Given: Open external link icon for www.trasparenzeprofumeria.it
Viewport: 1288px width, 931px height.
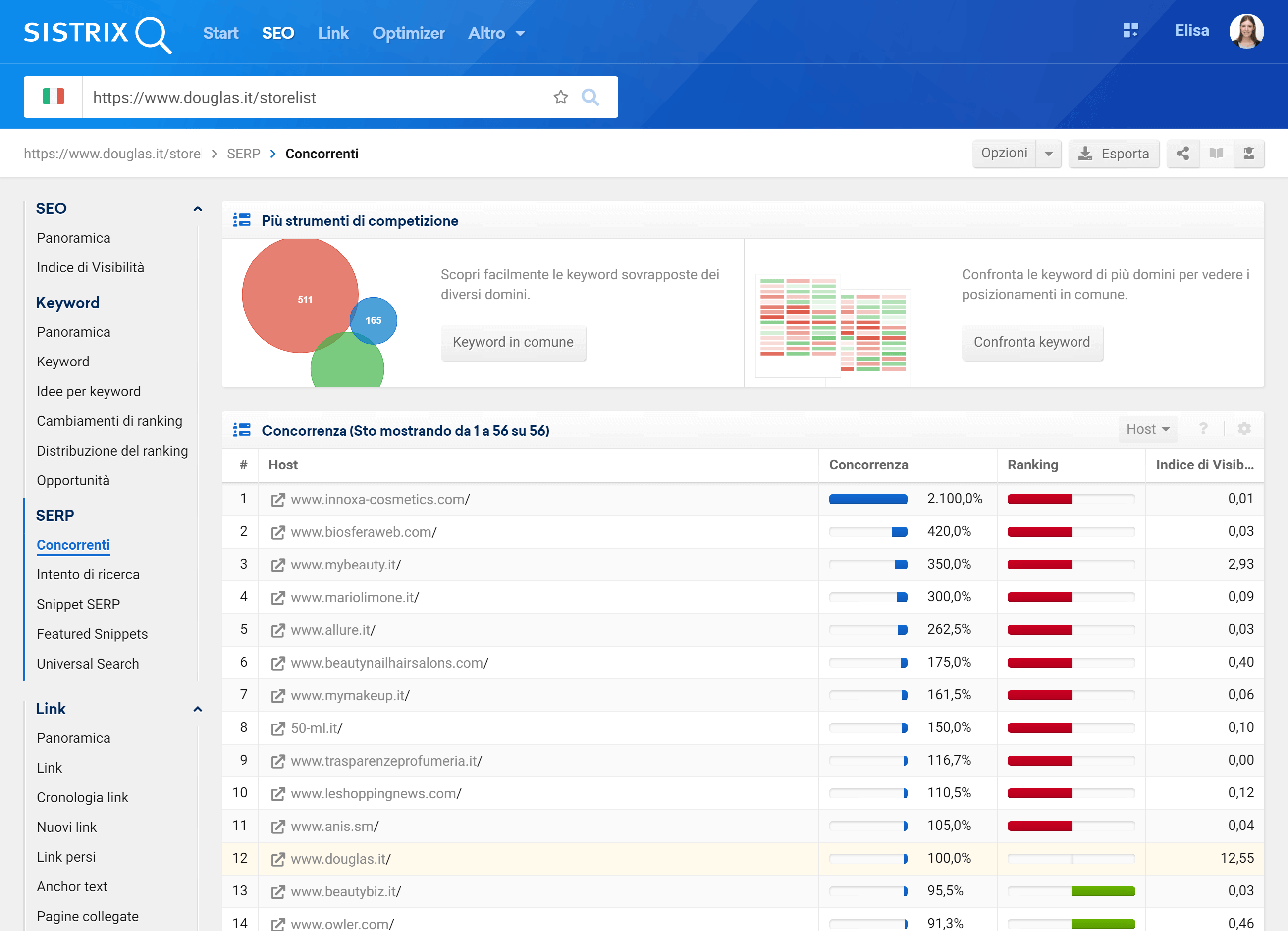Looking at the screenshot, I should point(278,761).
